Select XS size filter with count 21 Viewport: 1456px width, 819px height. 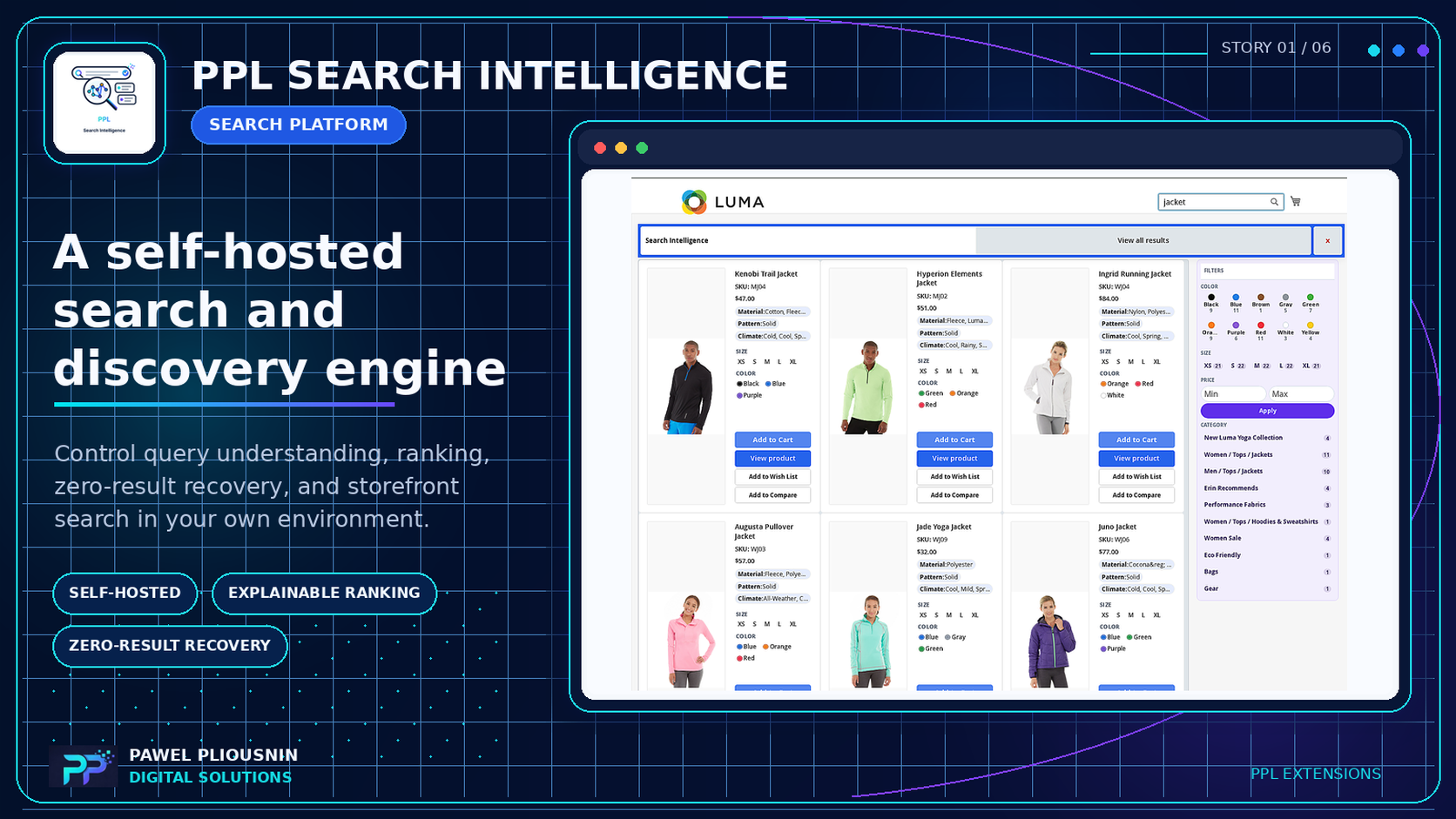tap(1212, 366)
